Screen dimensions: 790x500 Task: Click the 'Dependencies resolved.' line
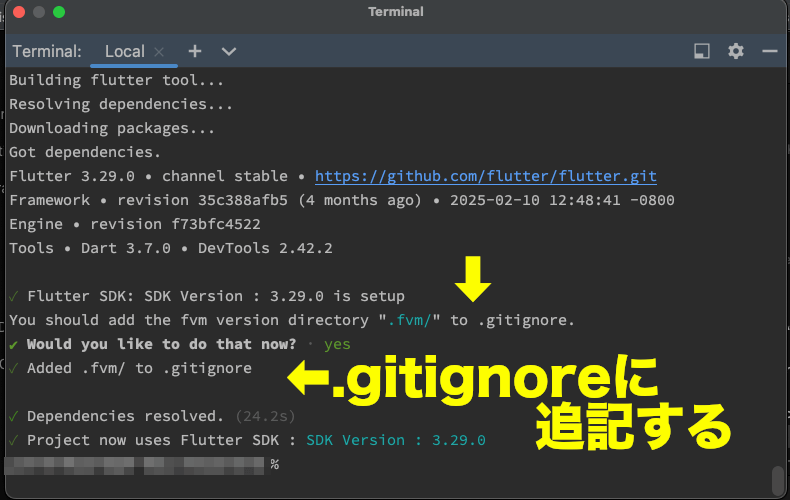coord(125,416)
